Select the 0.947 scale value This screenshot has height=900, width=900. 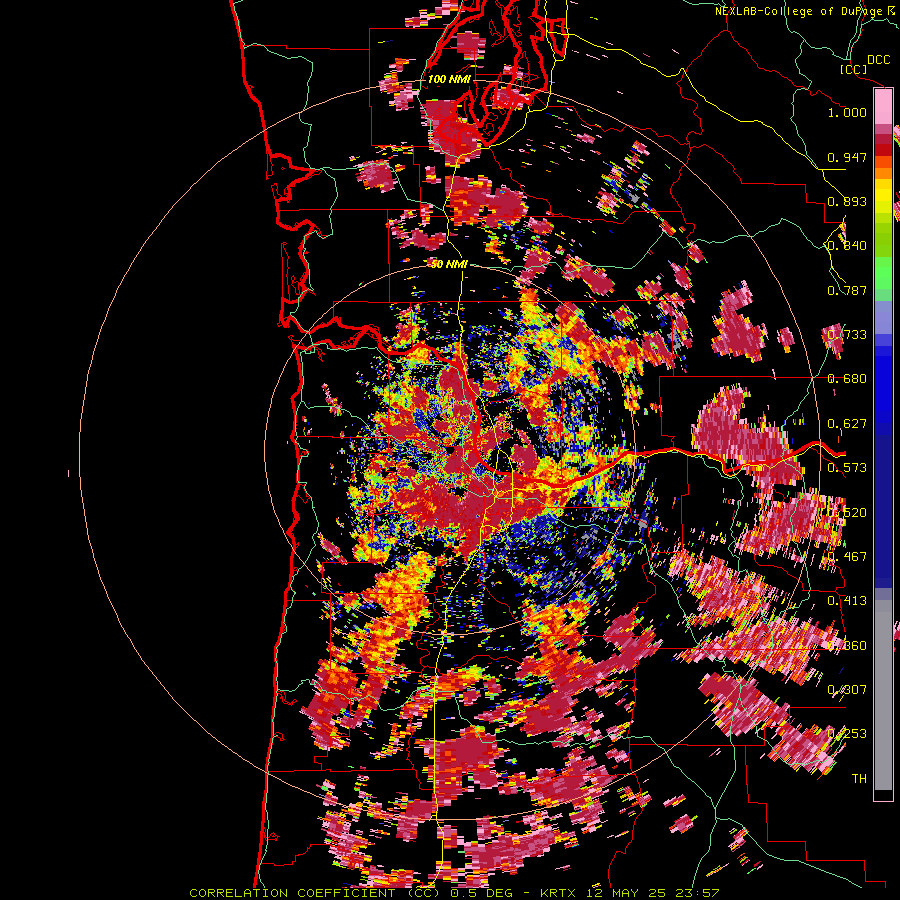[847, 157]
